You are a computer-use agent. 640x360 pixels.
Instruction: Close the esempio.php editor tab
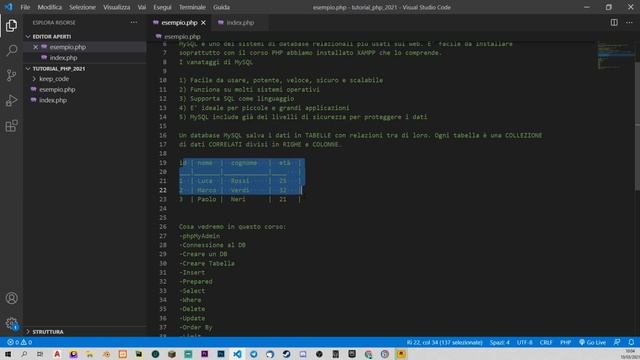coord(203,22)
